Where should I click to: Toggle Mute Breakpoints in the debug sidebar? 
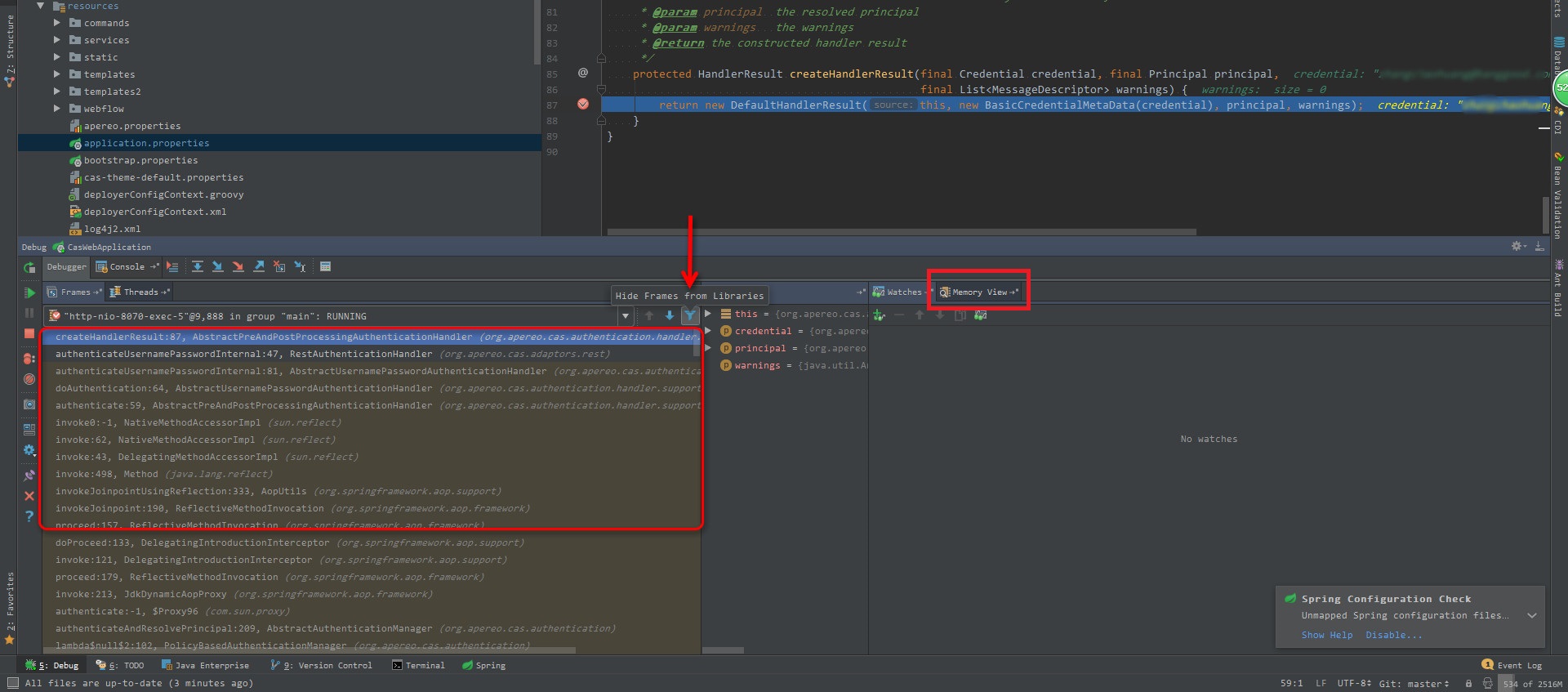29,379
